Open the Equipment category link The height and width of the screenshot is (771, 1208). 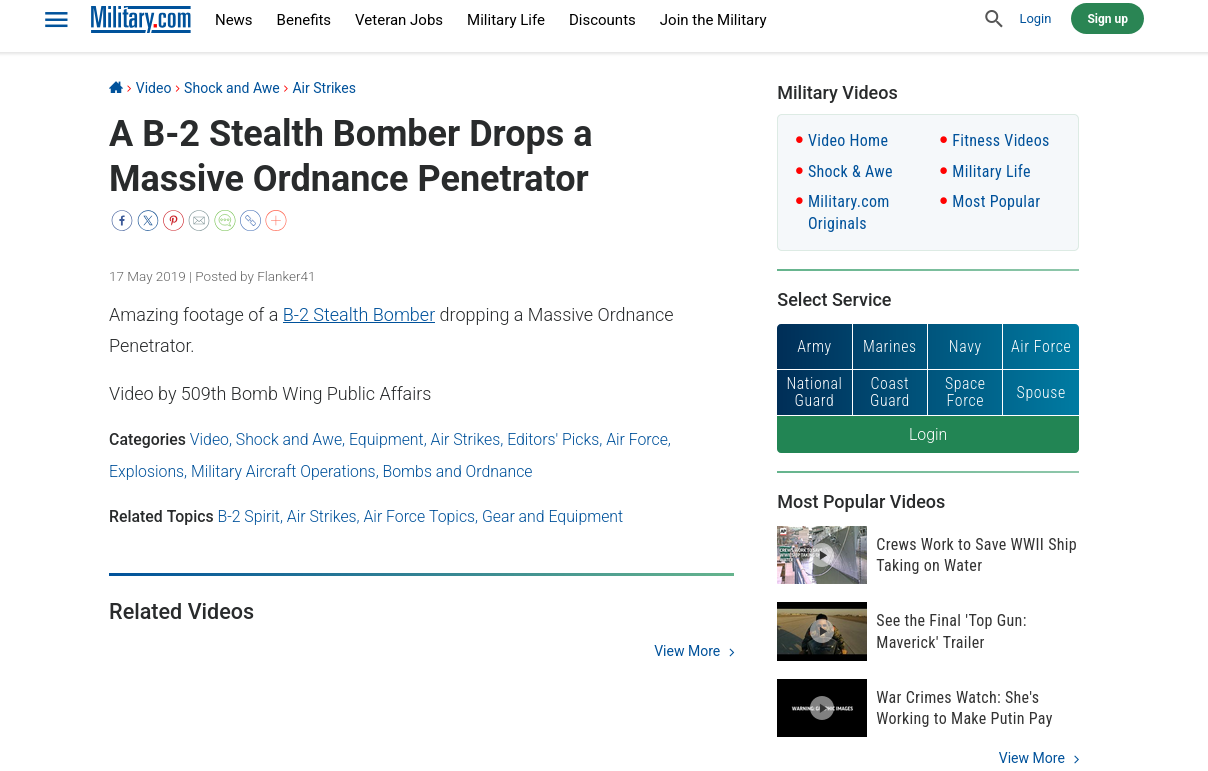pos(386,440)
